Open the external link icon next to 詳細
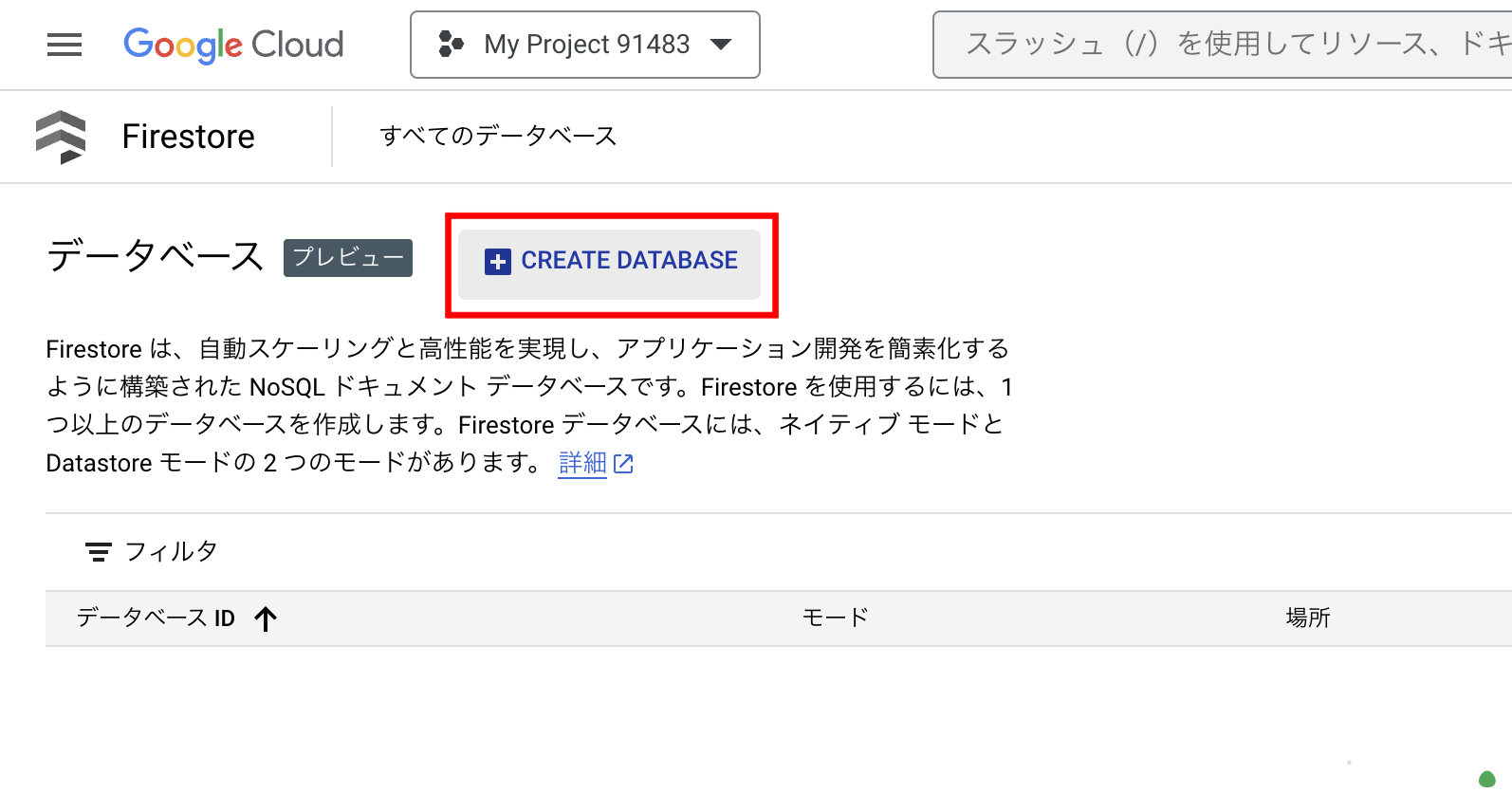Screen dimensions: 1512x812 point(624,463)
